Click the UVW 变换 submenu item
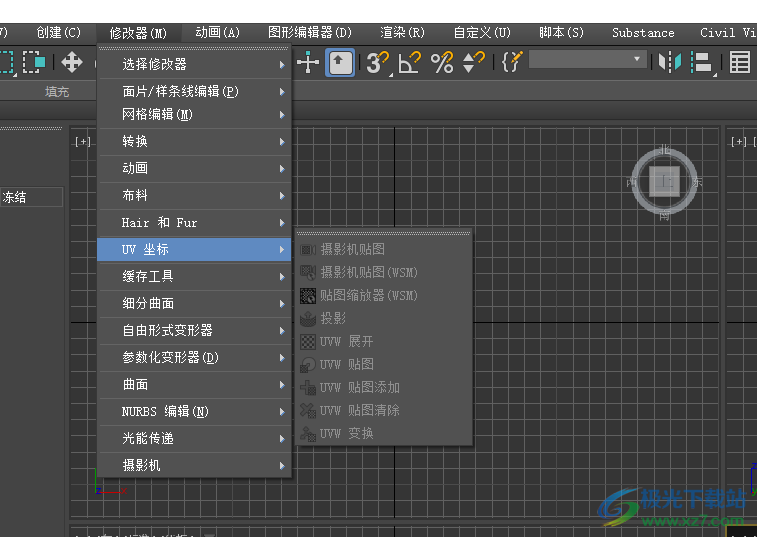 pos(383,434)
